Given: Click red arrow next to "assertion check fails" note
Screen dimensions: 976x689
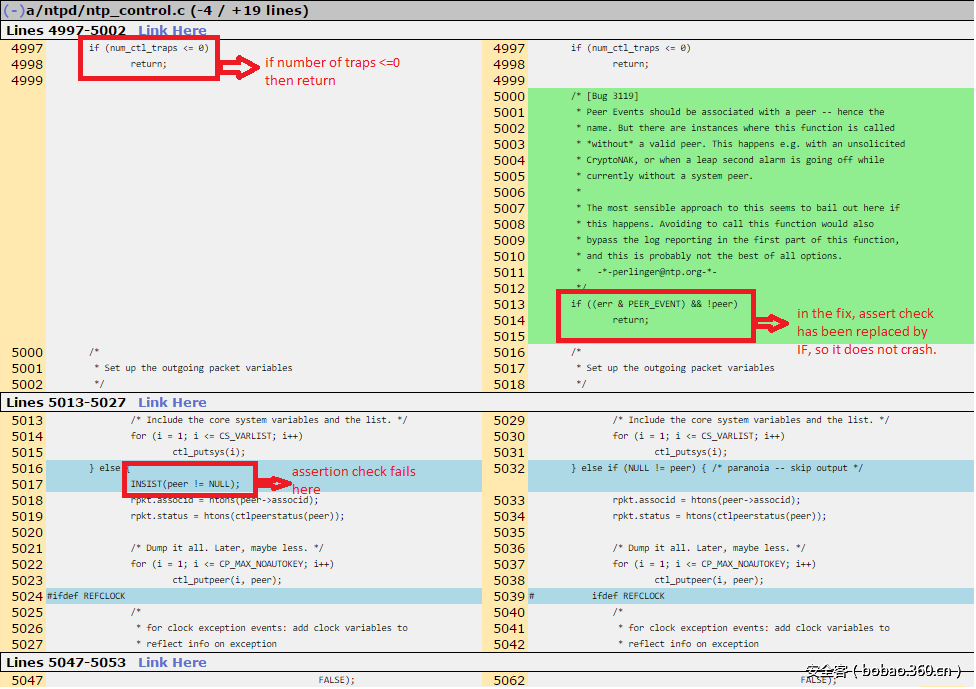Looking at the screenshot, I should [269, 481].
